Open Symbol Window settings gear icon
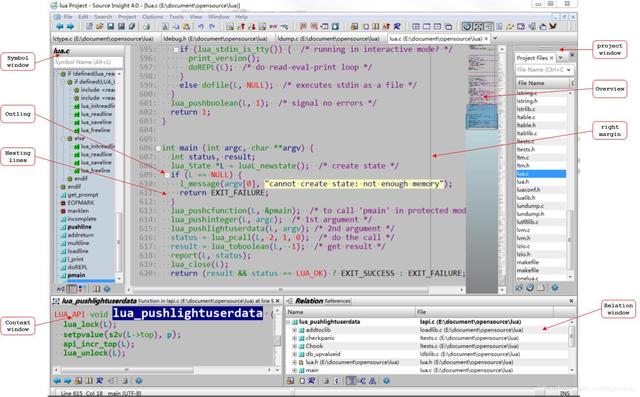640x397 pixels. [x=107, y=289]
